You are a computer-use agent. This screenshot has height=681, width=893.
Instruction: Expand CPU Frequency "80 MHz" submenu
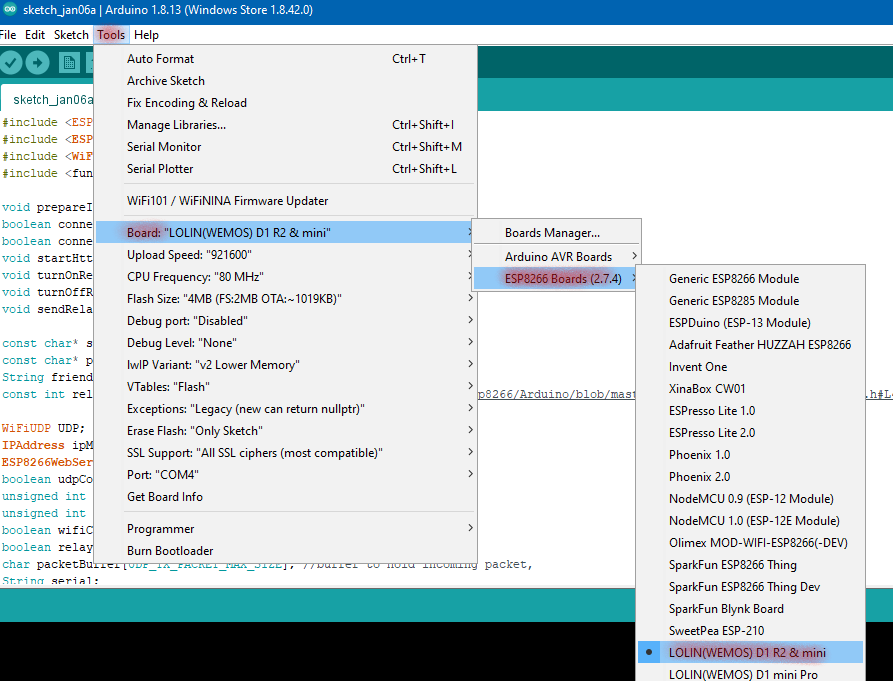click(285, 277)
